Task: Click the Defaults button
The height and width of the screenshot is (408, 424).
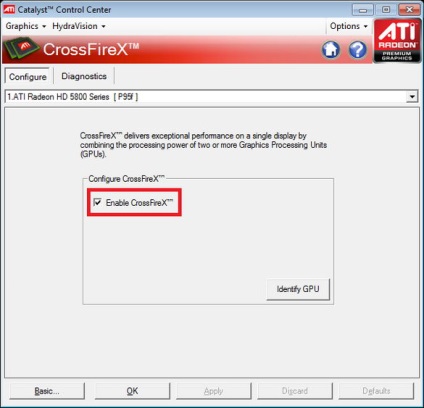Action: pyautogui.click(x=376, y=391)
